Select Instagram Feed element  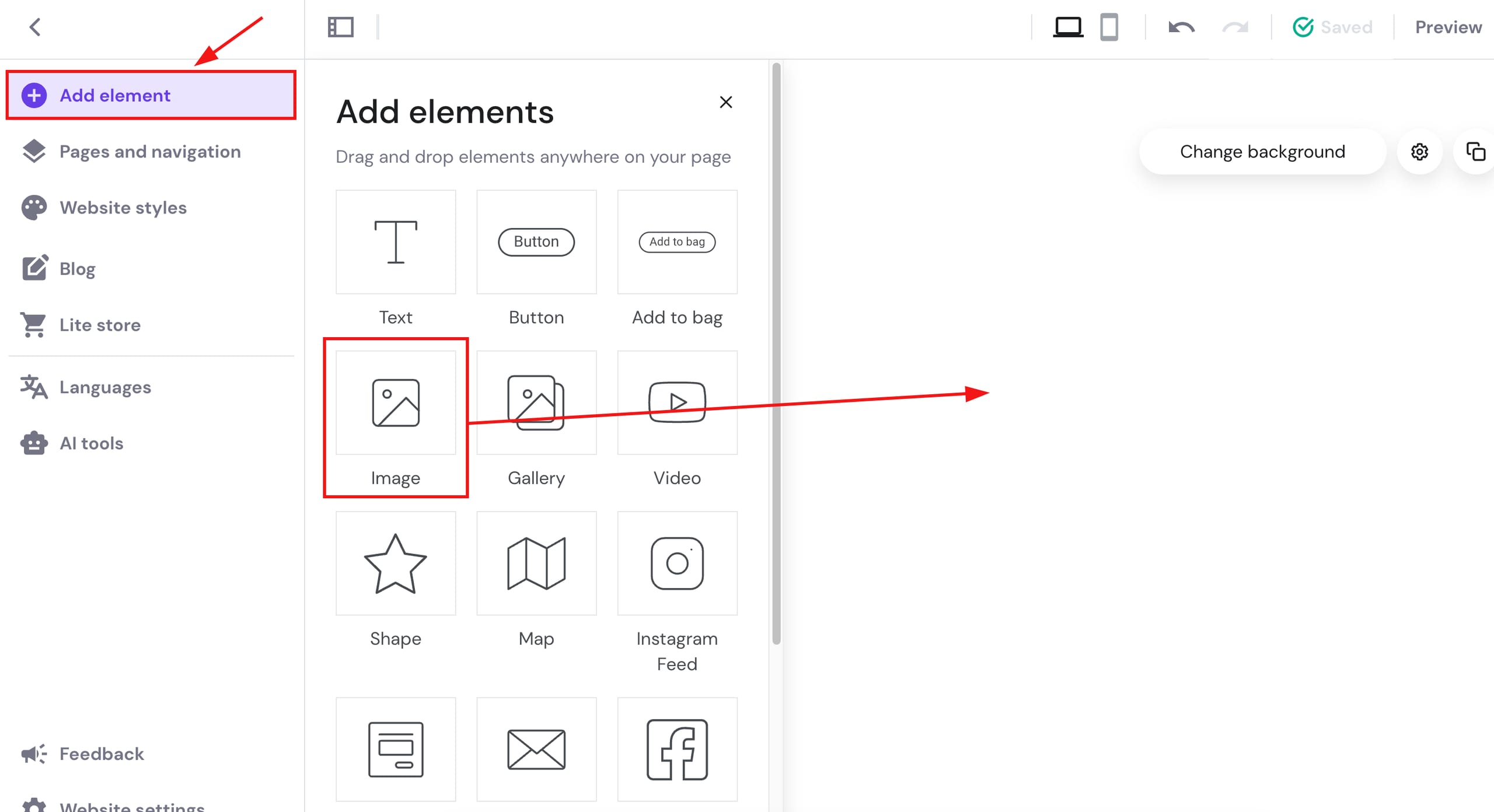tap(677, 563)
